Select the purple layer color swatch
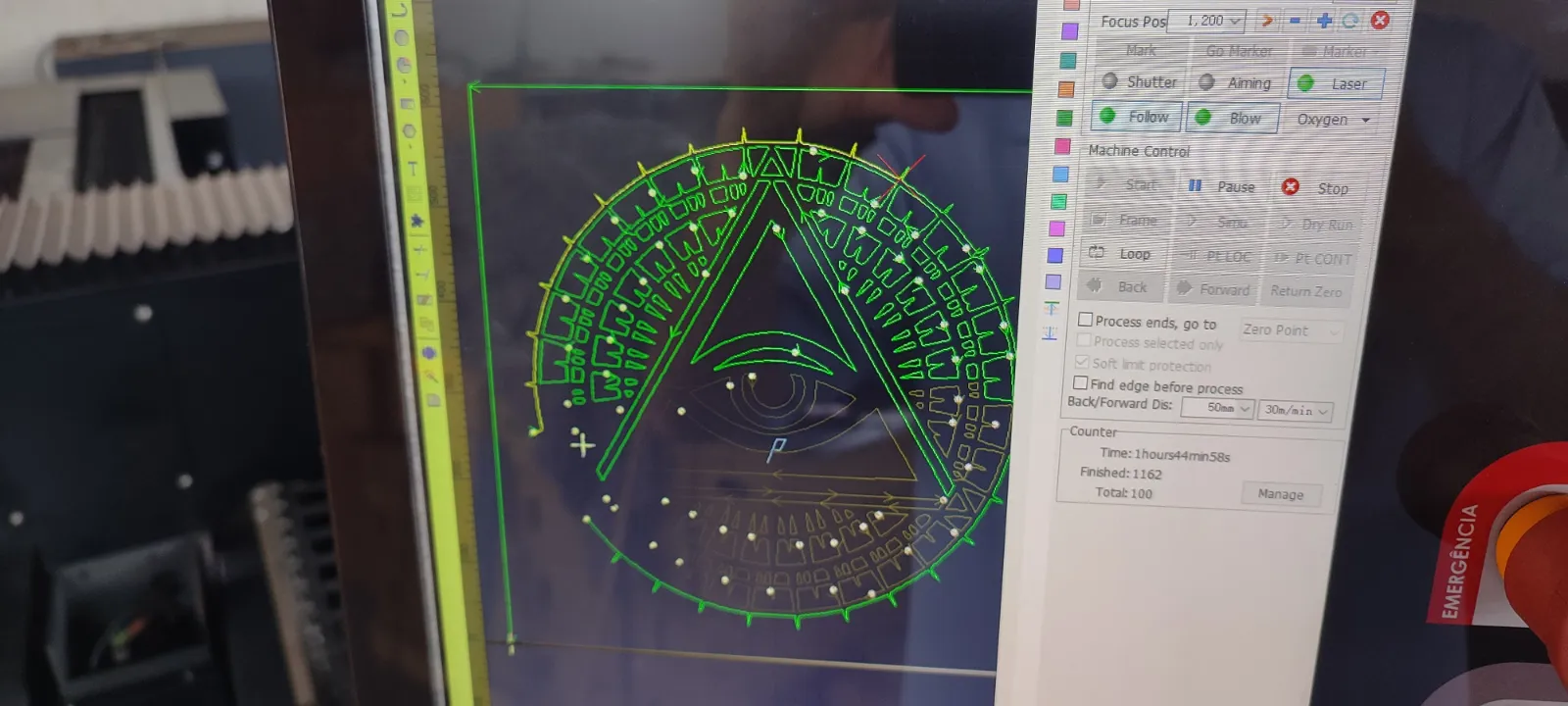Screen dimensions: 1568x706 tap(1069, 31)
